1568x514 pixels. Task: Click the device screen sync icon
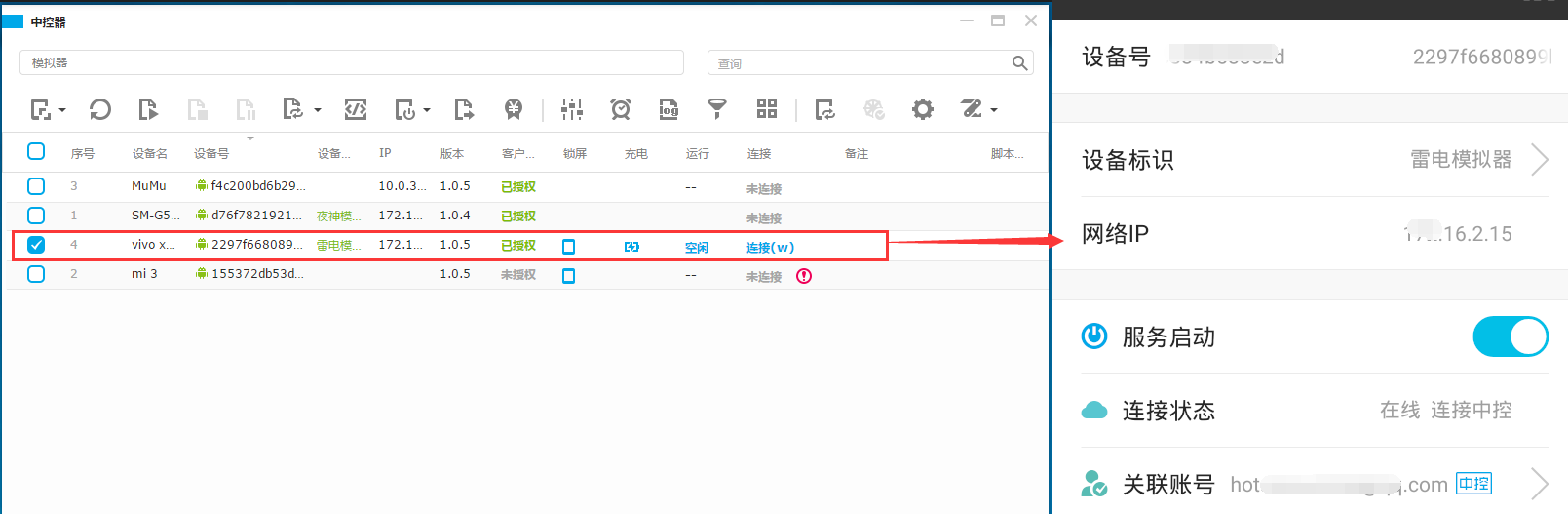pos(825,109)
